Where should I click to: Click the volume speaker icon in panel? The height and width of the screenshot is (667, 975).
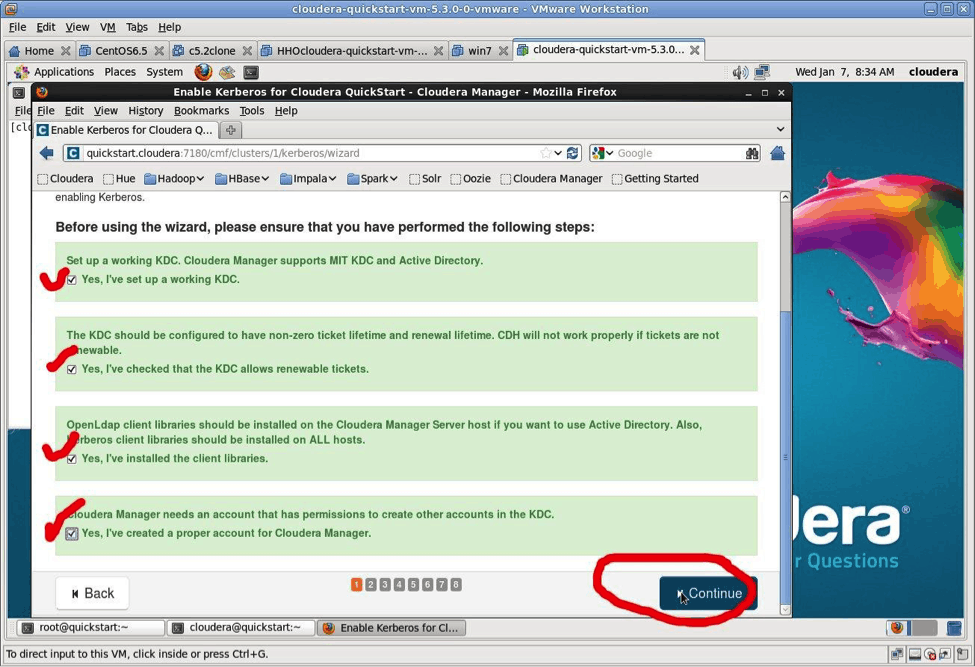pos(739,72)
